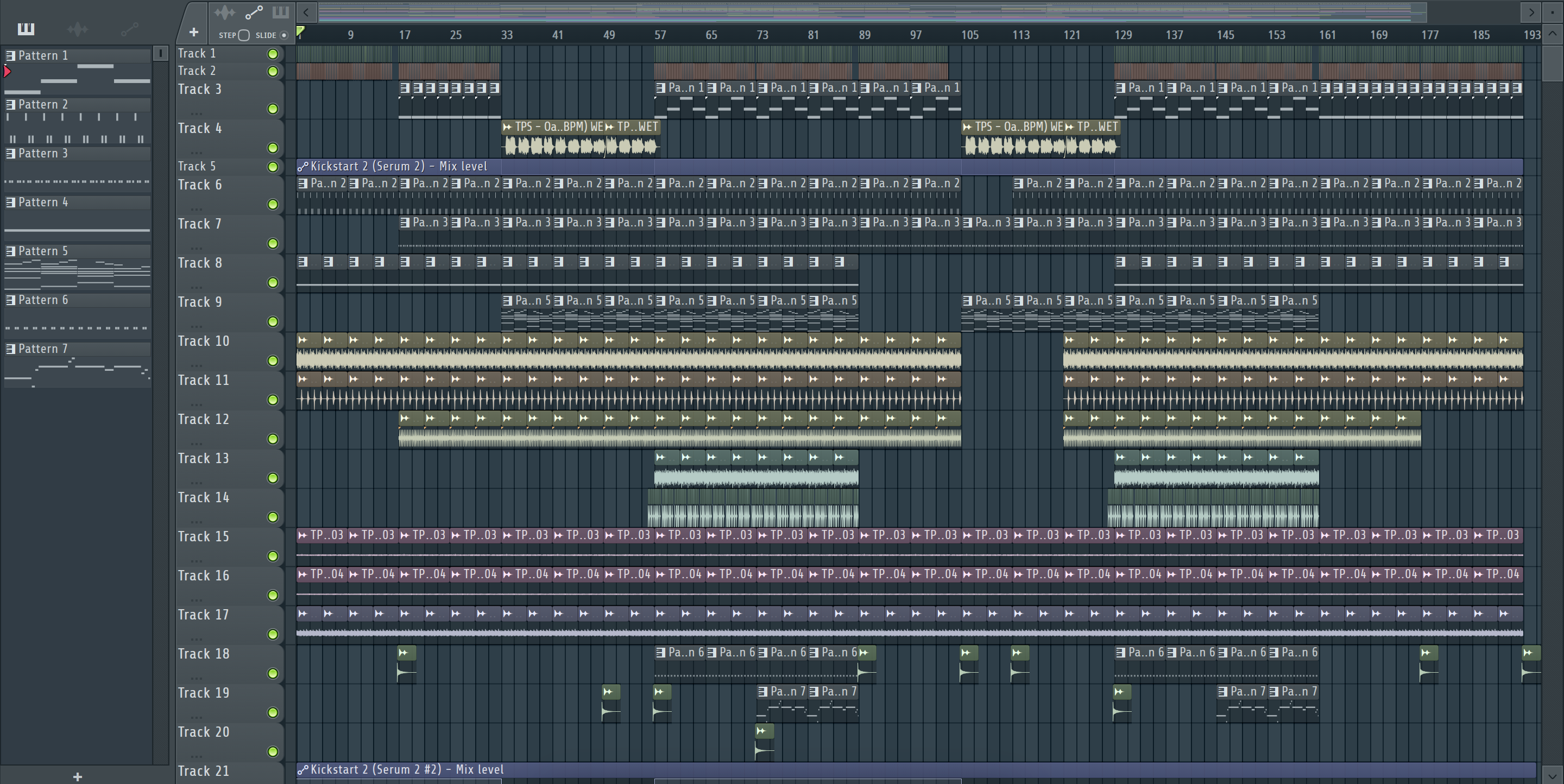This screenshot has width=1564, height=784.
Task: Select Kickstart 2 (Serum 2 #2) Mix level clip
Action: coord(917,769)
